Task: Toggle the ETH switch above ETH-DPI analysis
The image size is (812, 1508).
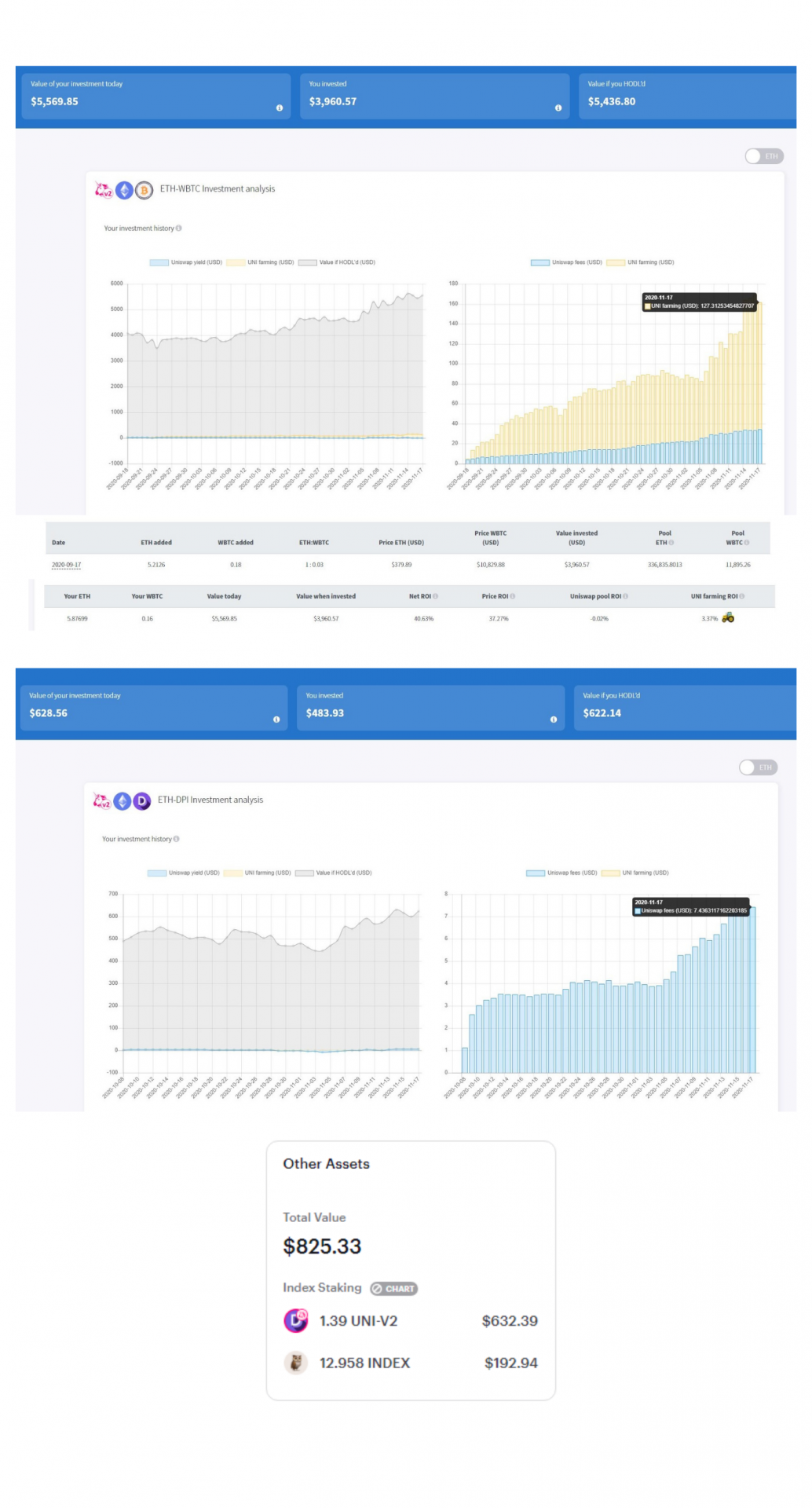Action: pos(758,767)
